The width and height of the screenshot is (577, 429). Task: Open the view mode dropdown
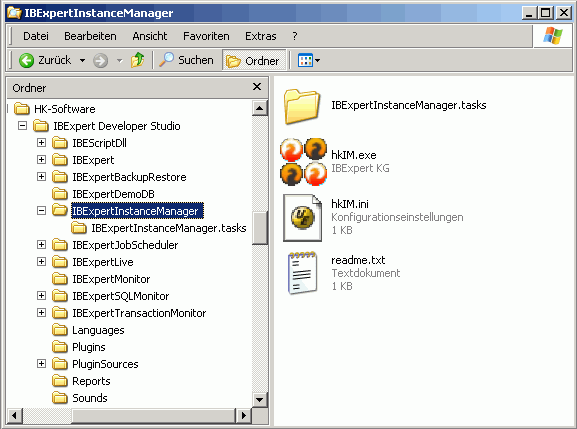(309, 60)
